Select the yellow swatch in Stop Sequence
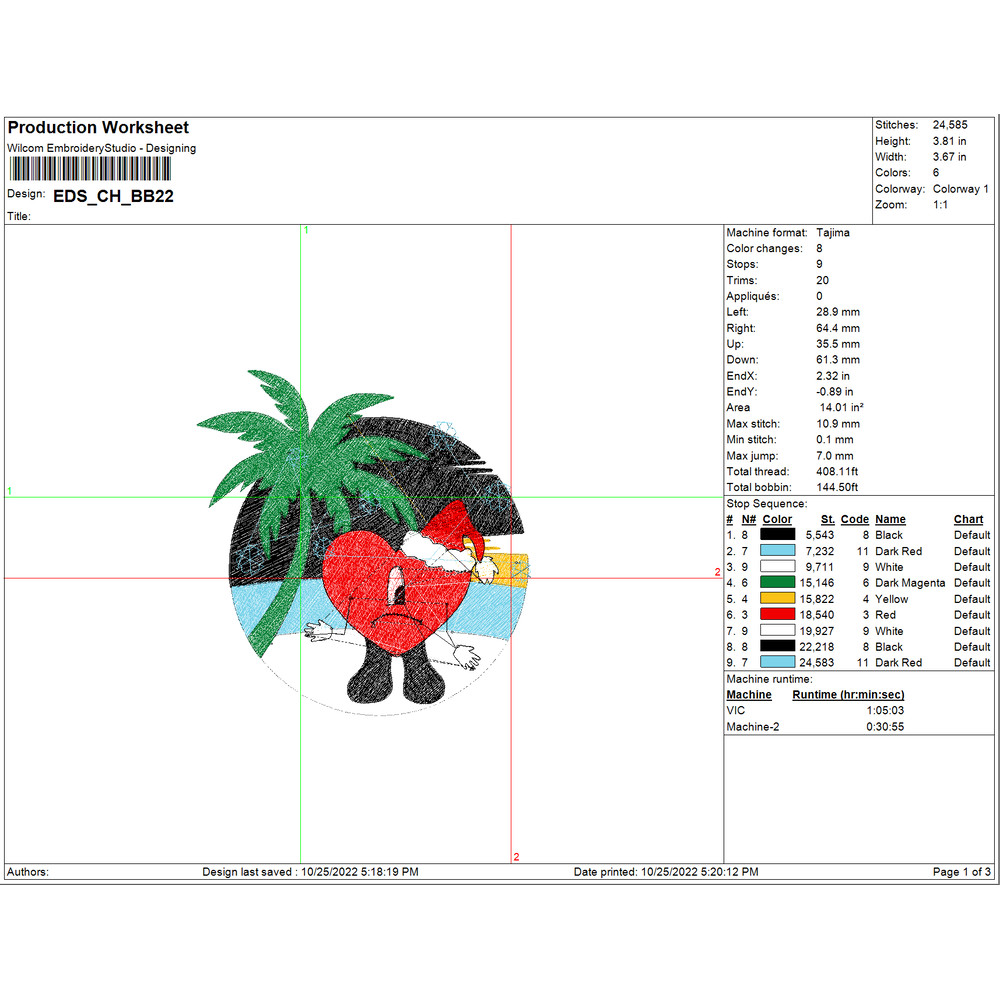The height and width of the screenshot is (1000, 1000). pos(778,599)
